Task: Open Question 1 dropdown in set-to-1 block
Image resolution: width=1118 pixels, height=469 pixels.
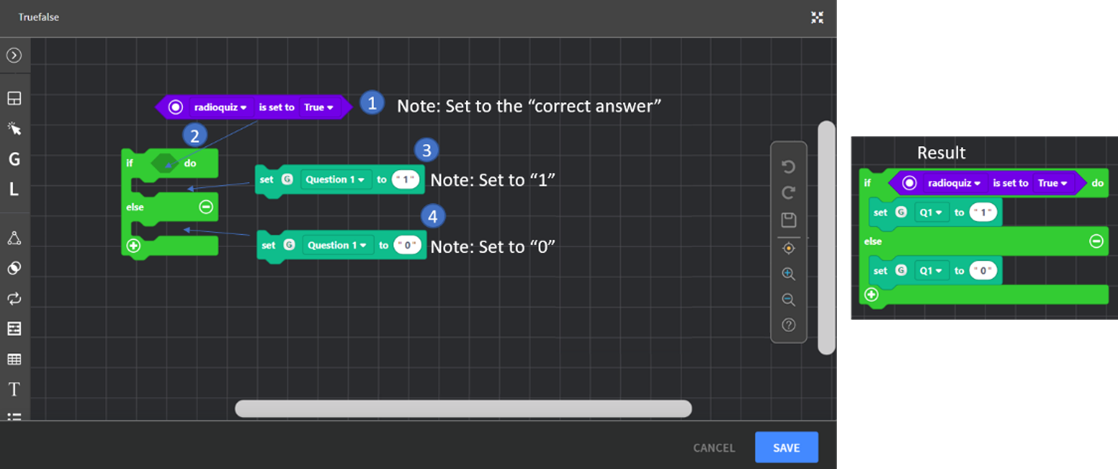Action: [x=337, y=180]
